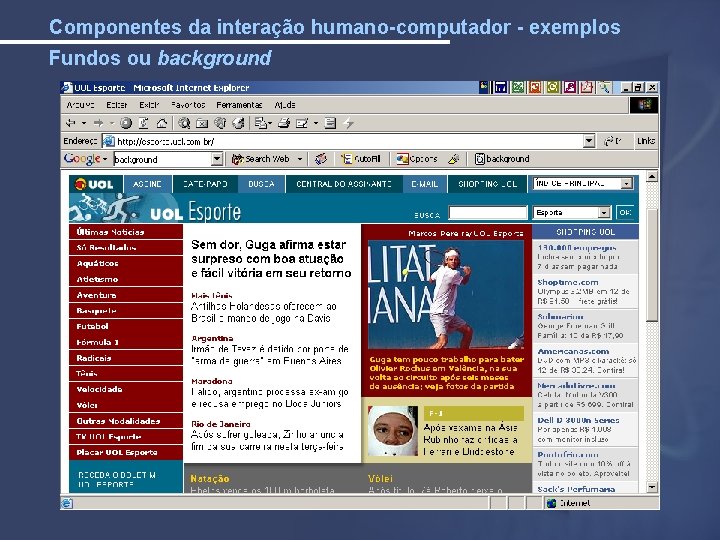Click the Google logo on the toolbar

[x=82, y=159]
